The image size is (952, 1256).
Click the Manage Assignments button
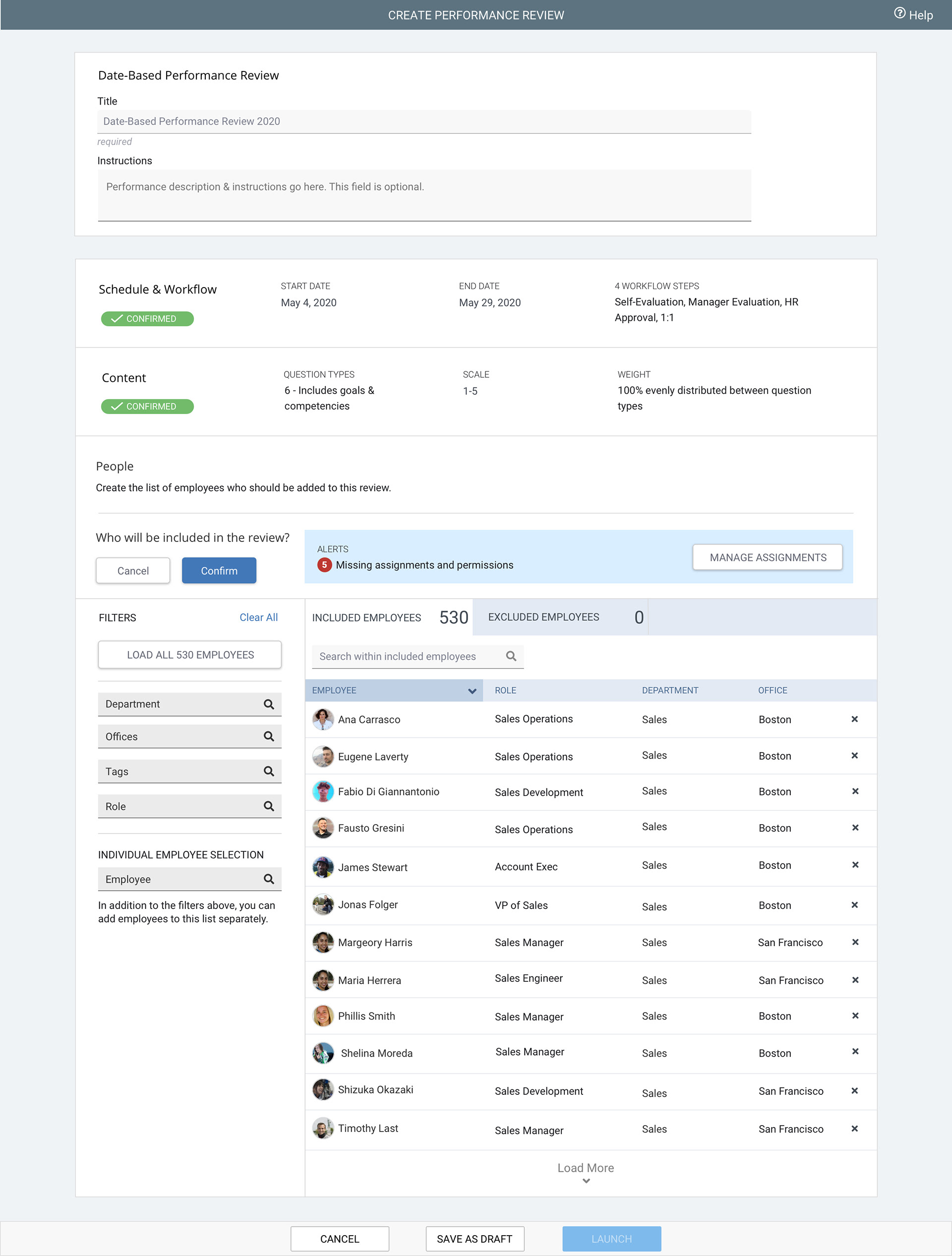[767, 557]
